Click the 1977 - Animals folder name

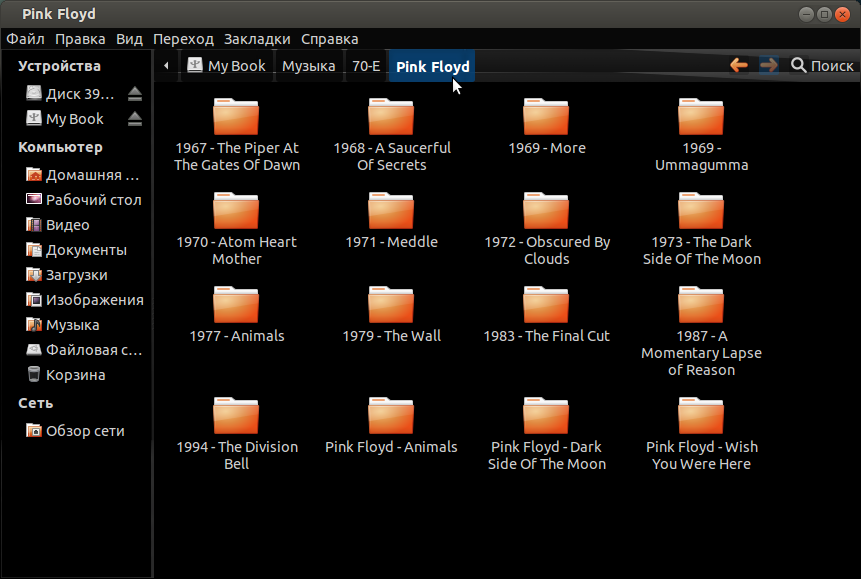point(237,336)
